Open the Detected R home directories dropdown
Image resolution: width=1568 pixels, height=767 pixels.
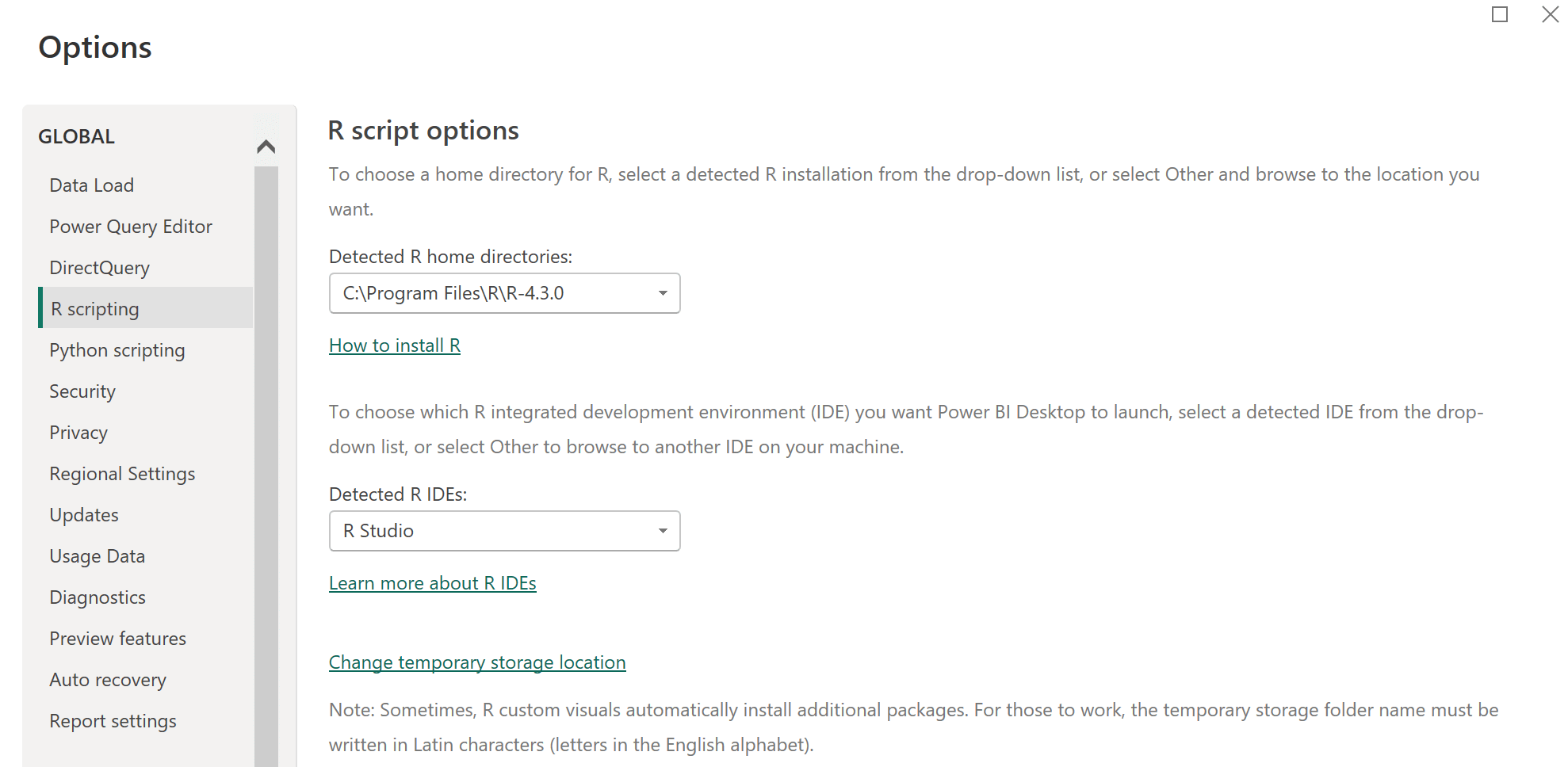pos(663,292)
